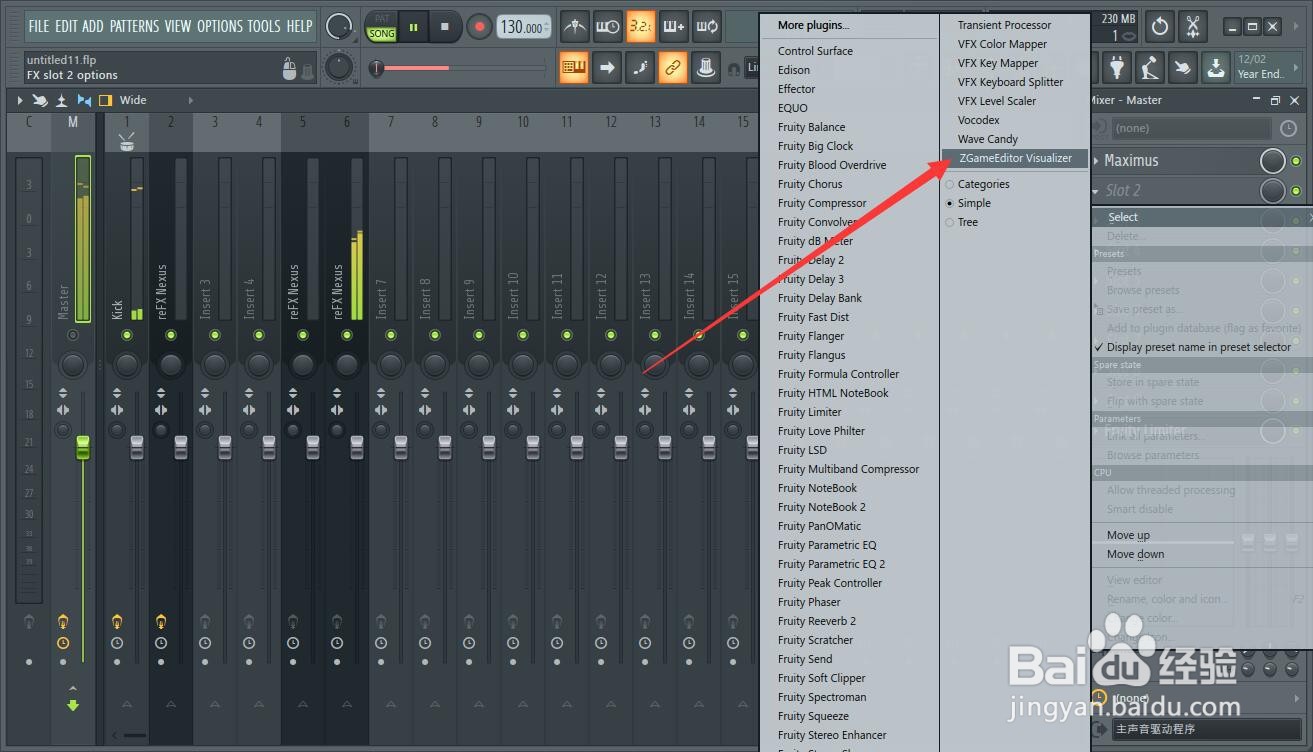Open the plugin picker plug icon
Image resolution: width=1313 pixels, height=752 pixels.
pos(1117,68)
